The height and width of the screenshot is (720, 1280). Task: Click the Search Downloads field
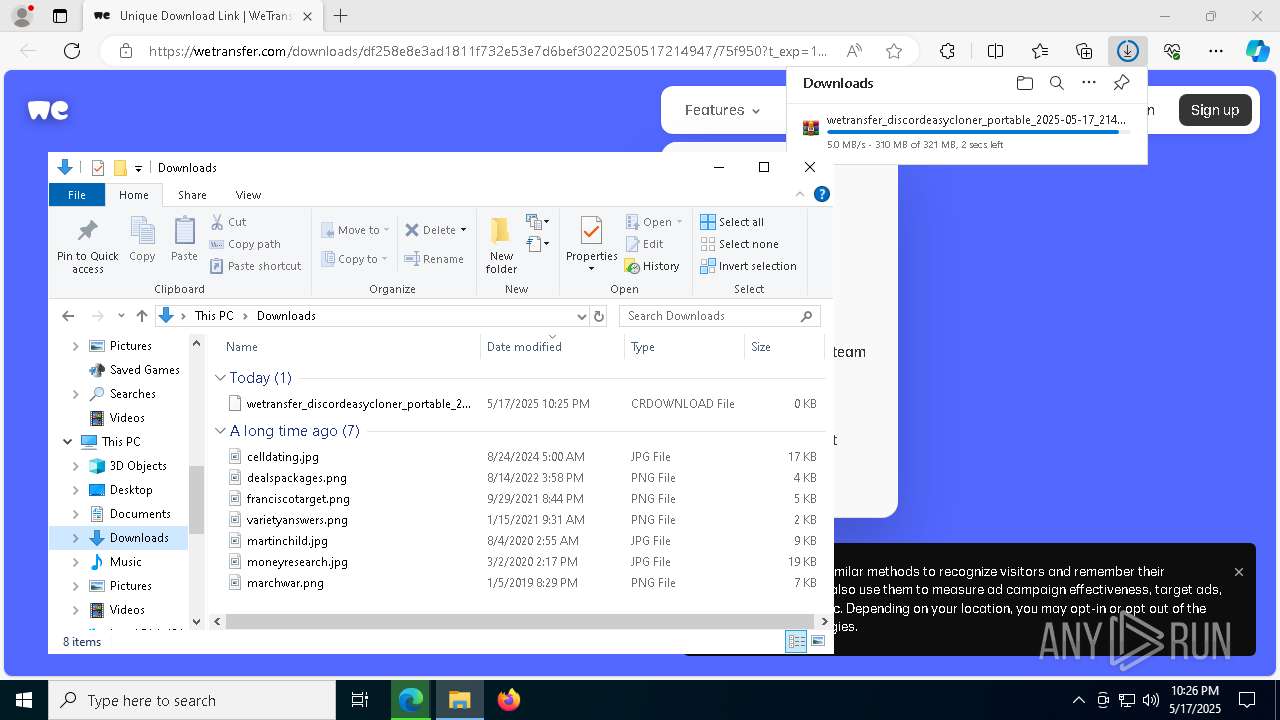click(720, 316)
